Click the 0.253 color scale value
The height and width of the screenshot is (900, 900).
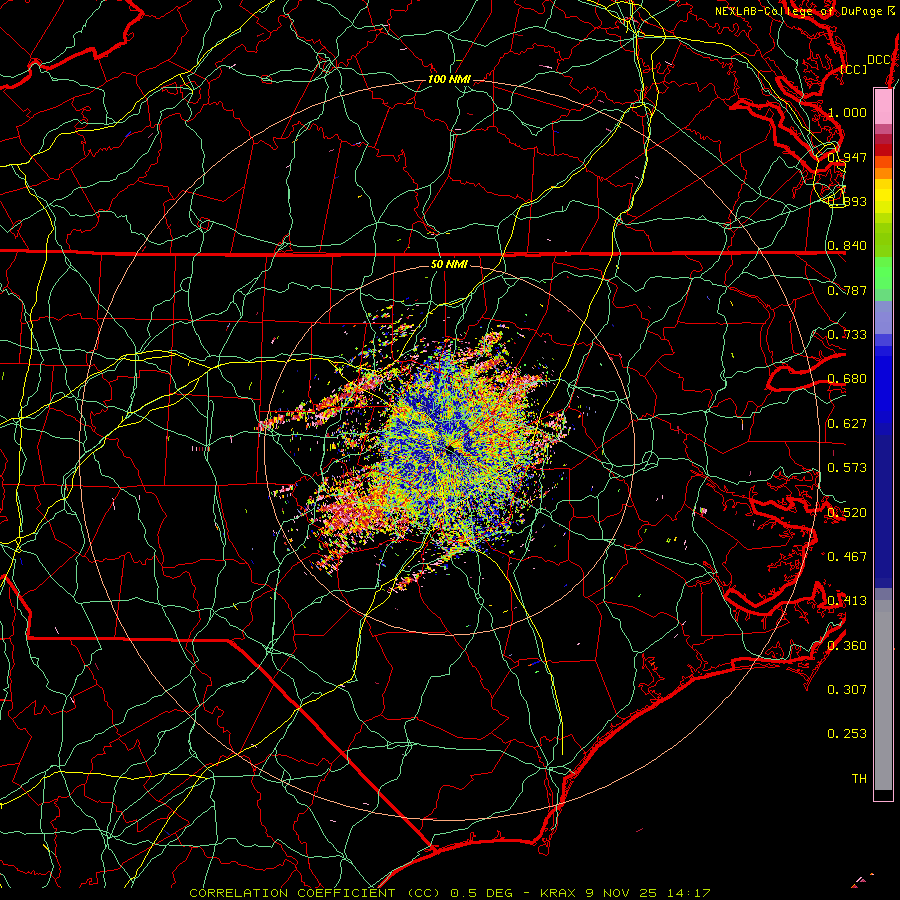pyautogui.click(x=847, y=734)
